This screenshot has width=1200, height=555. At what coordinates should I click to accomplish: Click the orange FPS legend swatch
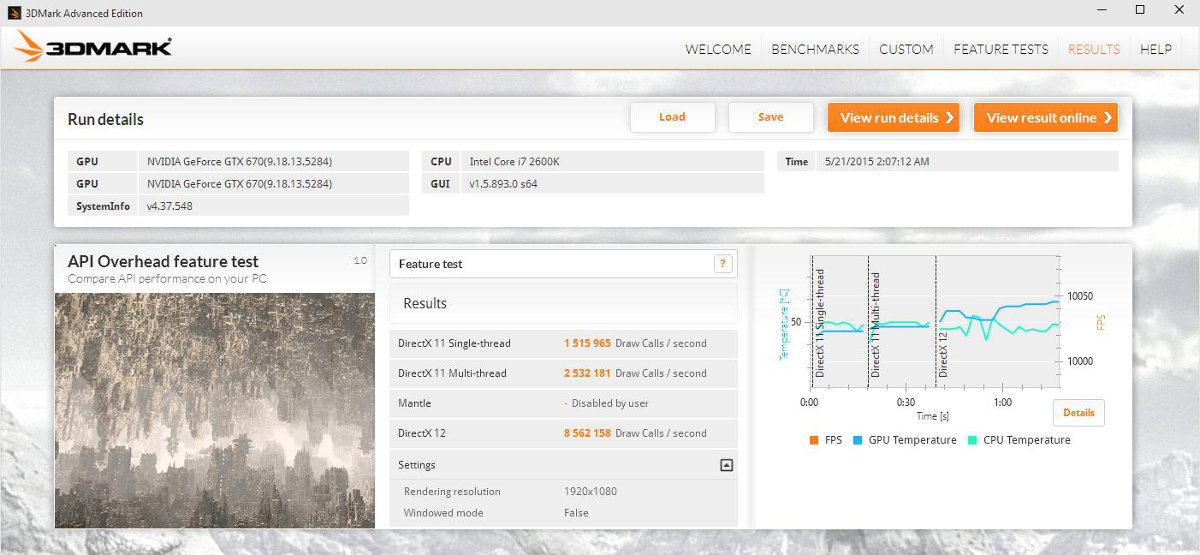(815, 440)
